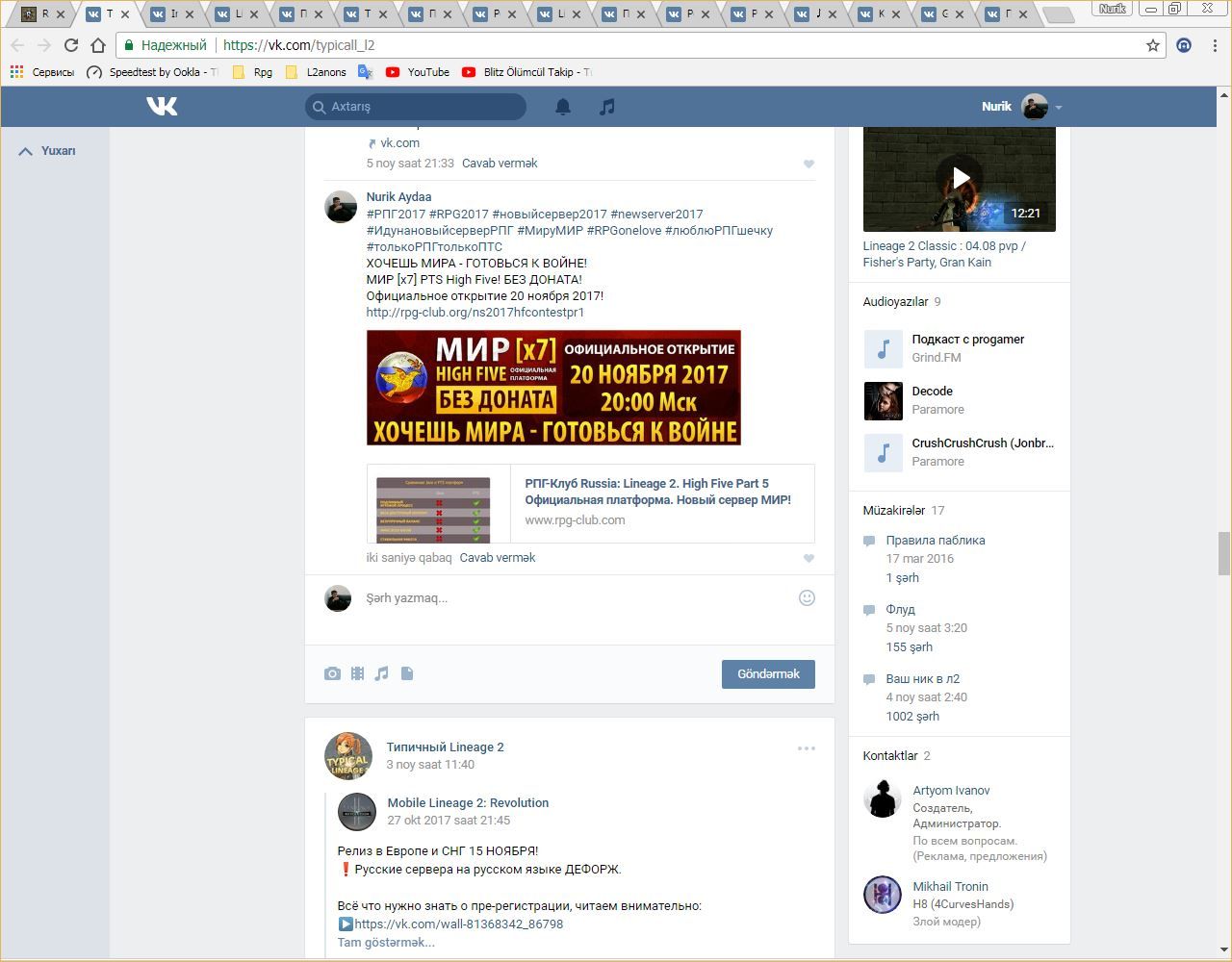This screenshot has height=962, width=1232.
Task: Go back with the browser back arrow
Action: [x=17, y=45]
